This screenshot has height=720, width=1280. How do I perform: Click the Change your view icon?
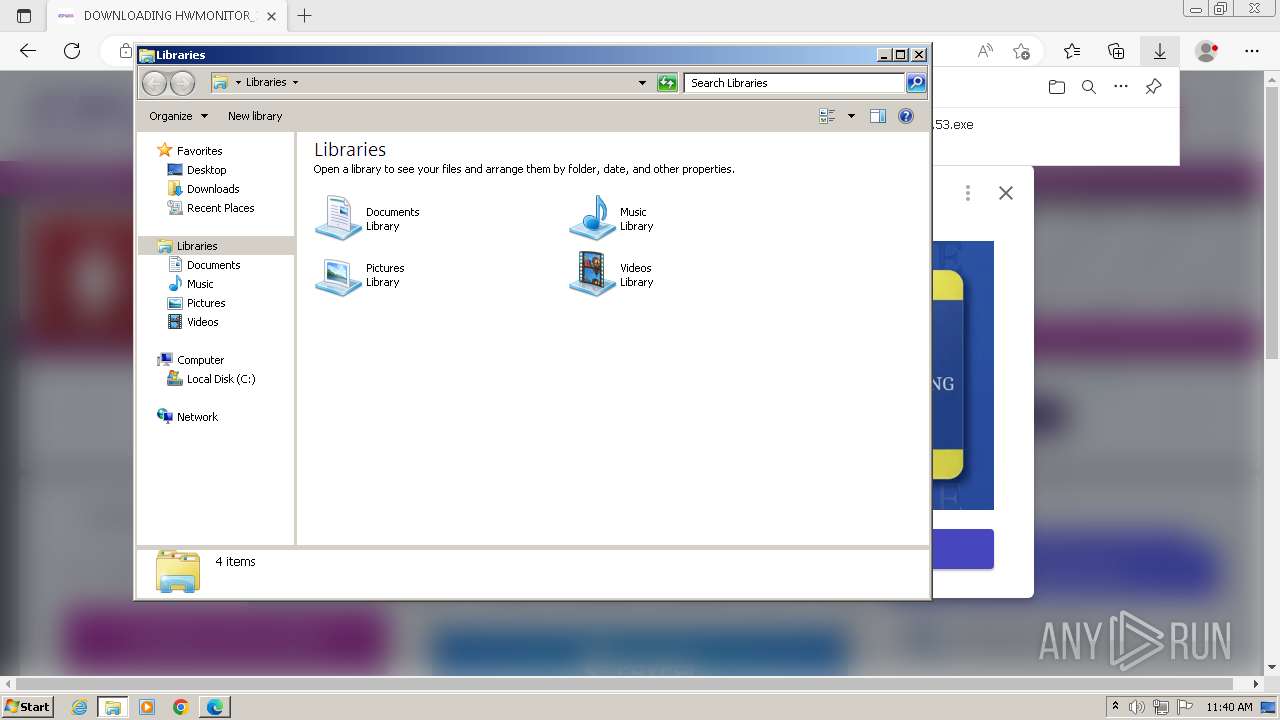click(x=827, y=116)
